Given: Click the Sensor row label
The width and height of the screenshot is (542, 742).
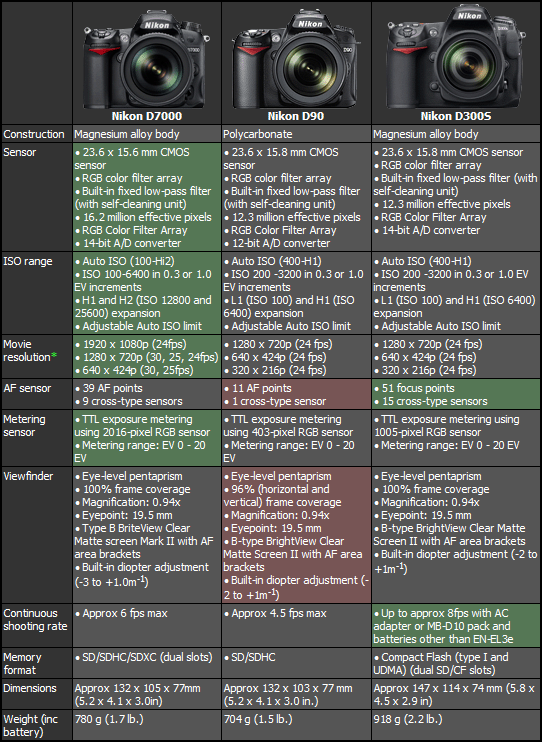Looking at the screenshot, I should click(19, 152).
